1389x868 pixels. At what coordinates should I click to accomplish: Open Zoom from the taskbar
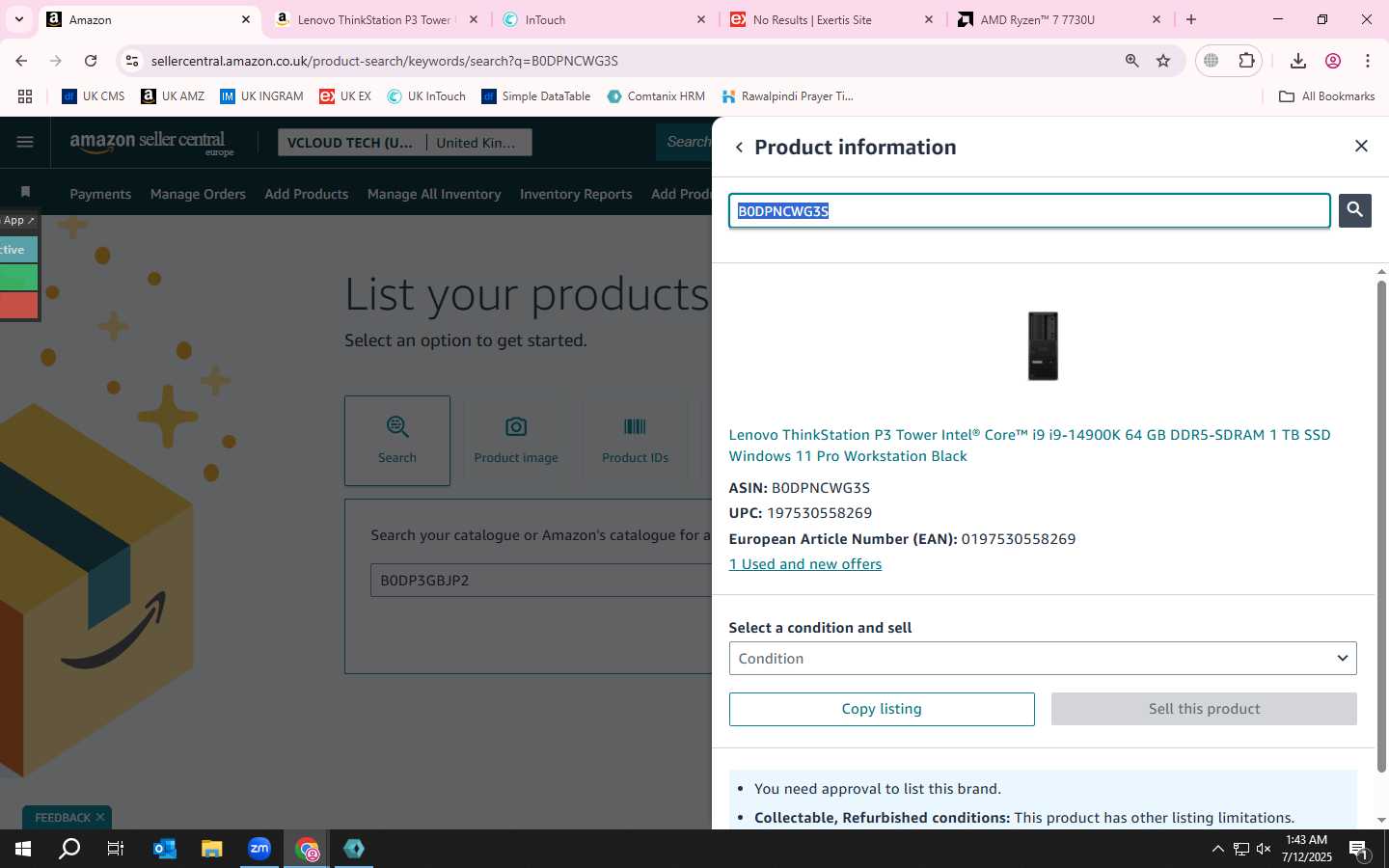coord(259,849)
